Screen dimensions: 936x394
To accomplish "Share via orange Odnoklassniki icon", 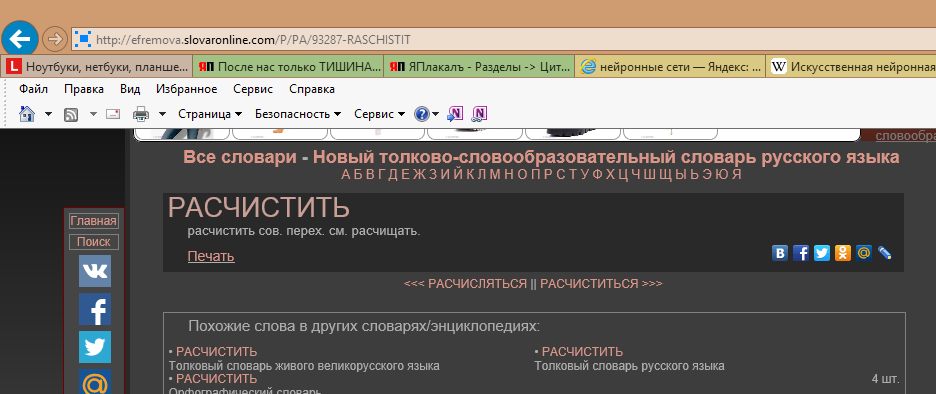I will click(x=843, y=253).
